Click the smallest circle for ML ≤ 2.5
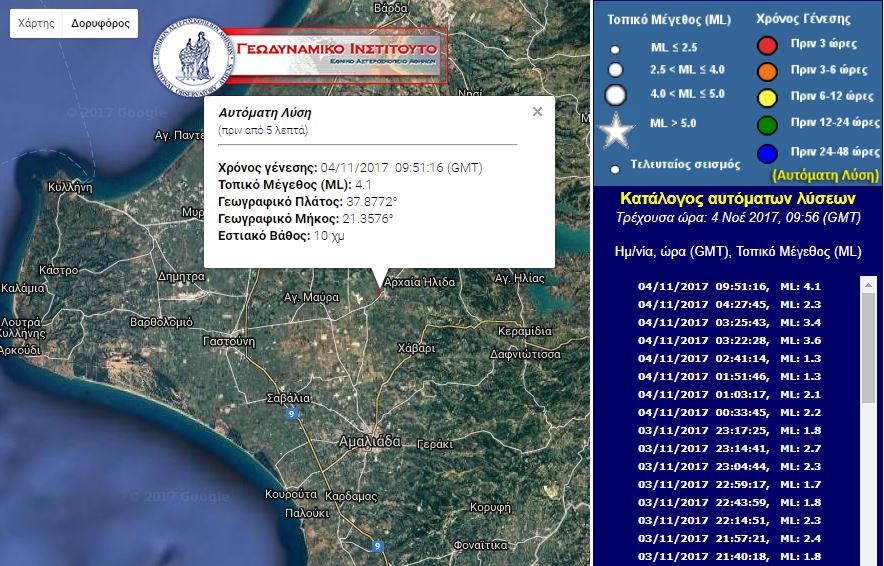The image size is (884, 566). coord(615,48)
